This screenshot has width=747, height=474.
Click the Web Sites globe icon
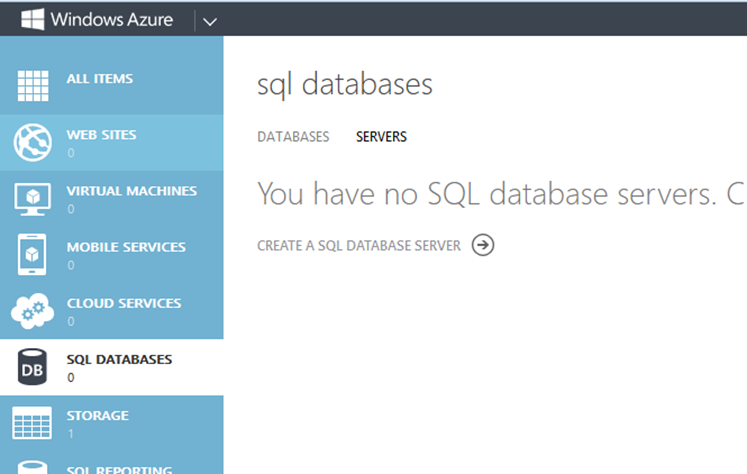tap(32, 142)
